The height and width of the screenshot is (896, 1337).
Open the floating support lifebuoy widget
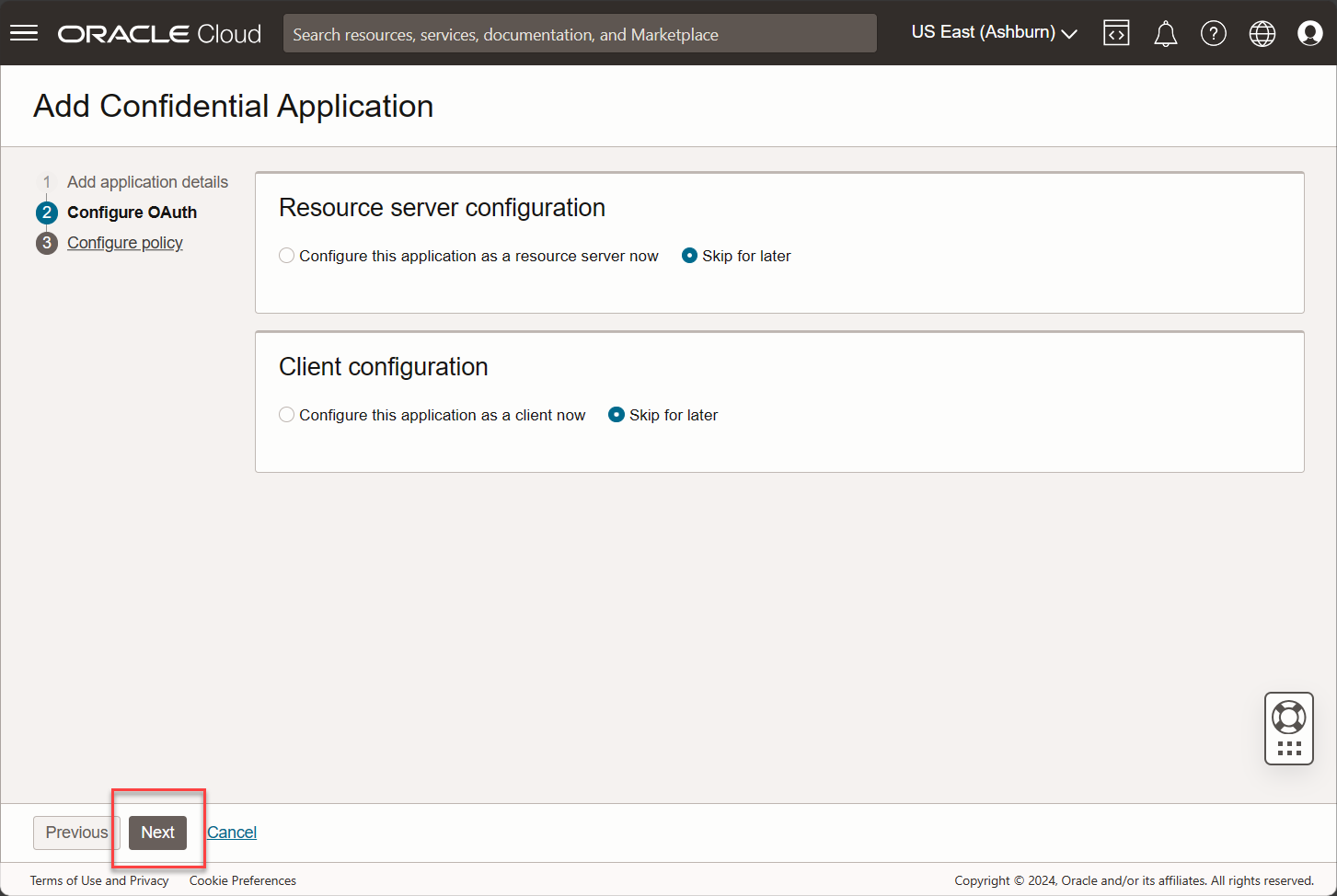[1288, 728]
